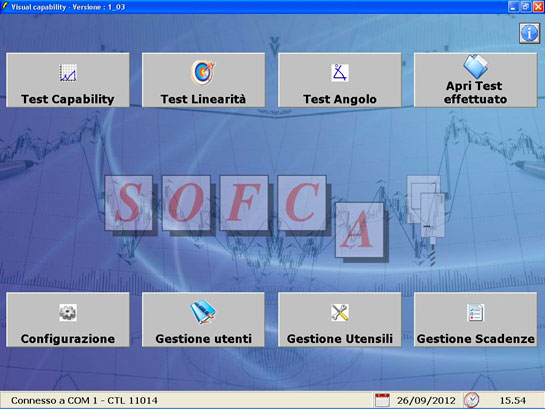The image size is (545, 409).
Task: Click the Test Capability graph icon
Action: tap(68, 73)
